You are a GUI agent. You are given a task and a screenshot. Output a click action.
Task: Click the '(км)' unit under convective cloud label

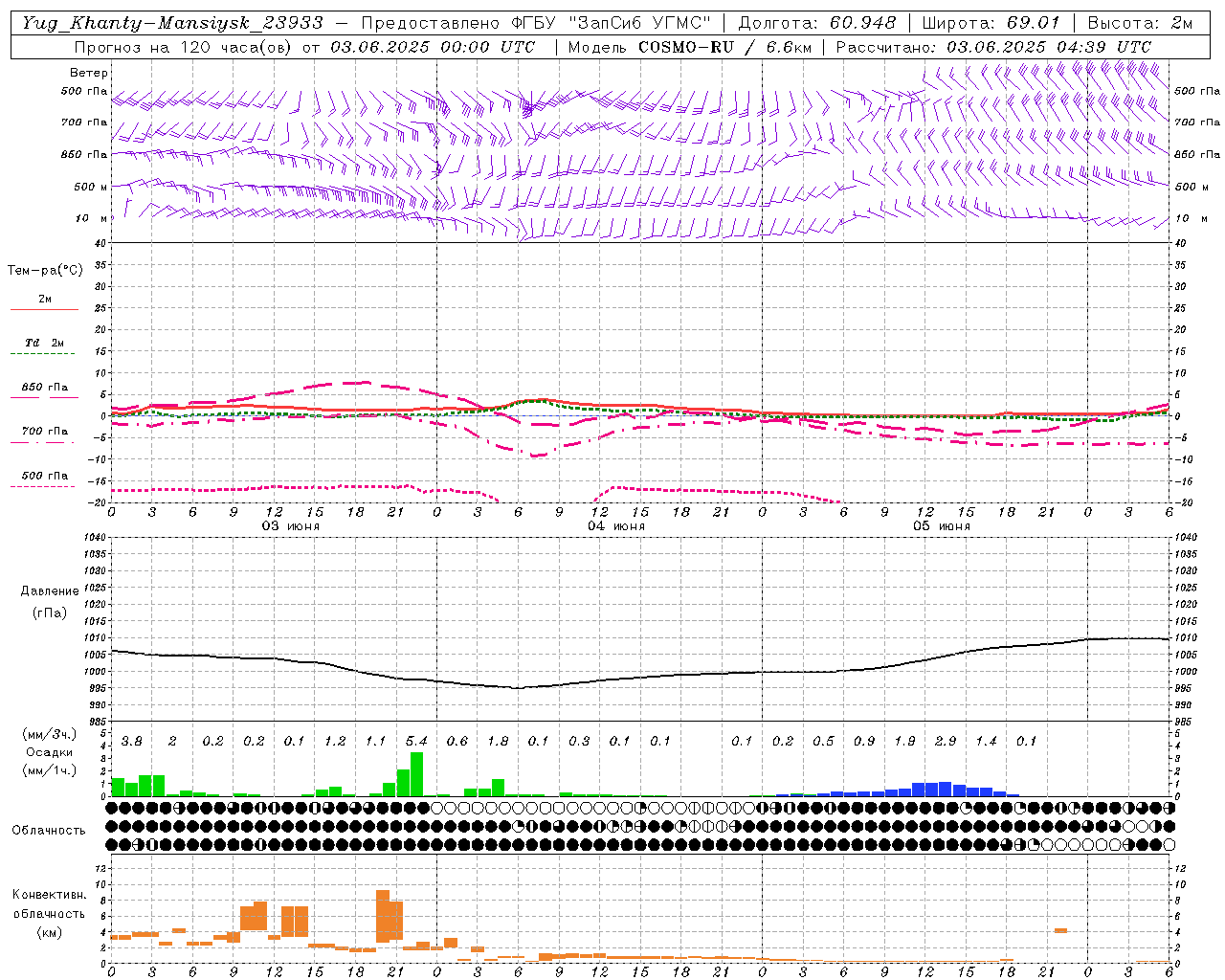(49, 932)
